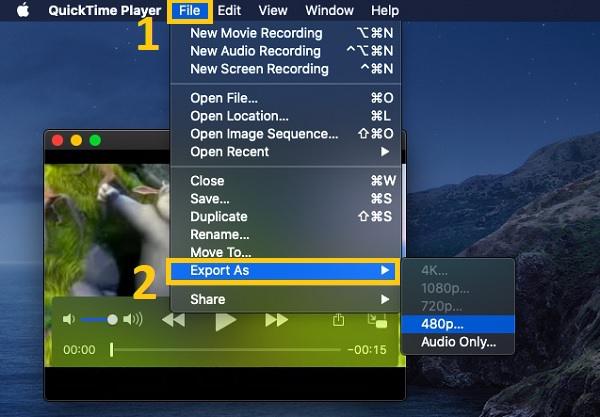This screenshot has width=600, height=417.
Task: Mute volume with the quiet speaker icon
Action: click(x=68, y=319)
